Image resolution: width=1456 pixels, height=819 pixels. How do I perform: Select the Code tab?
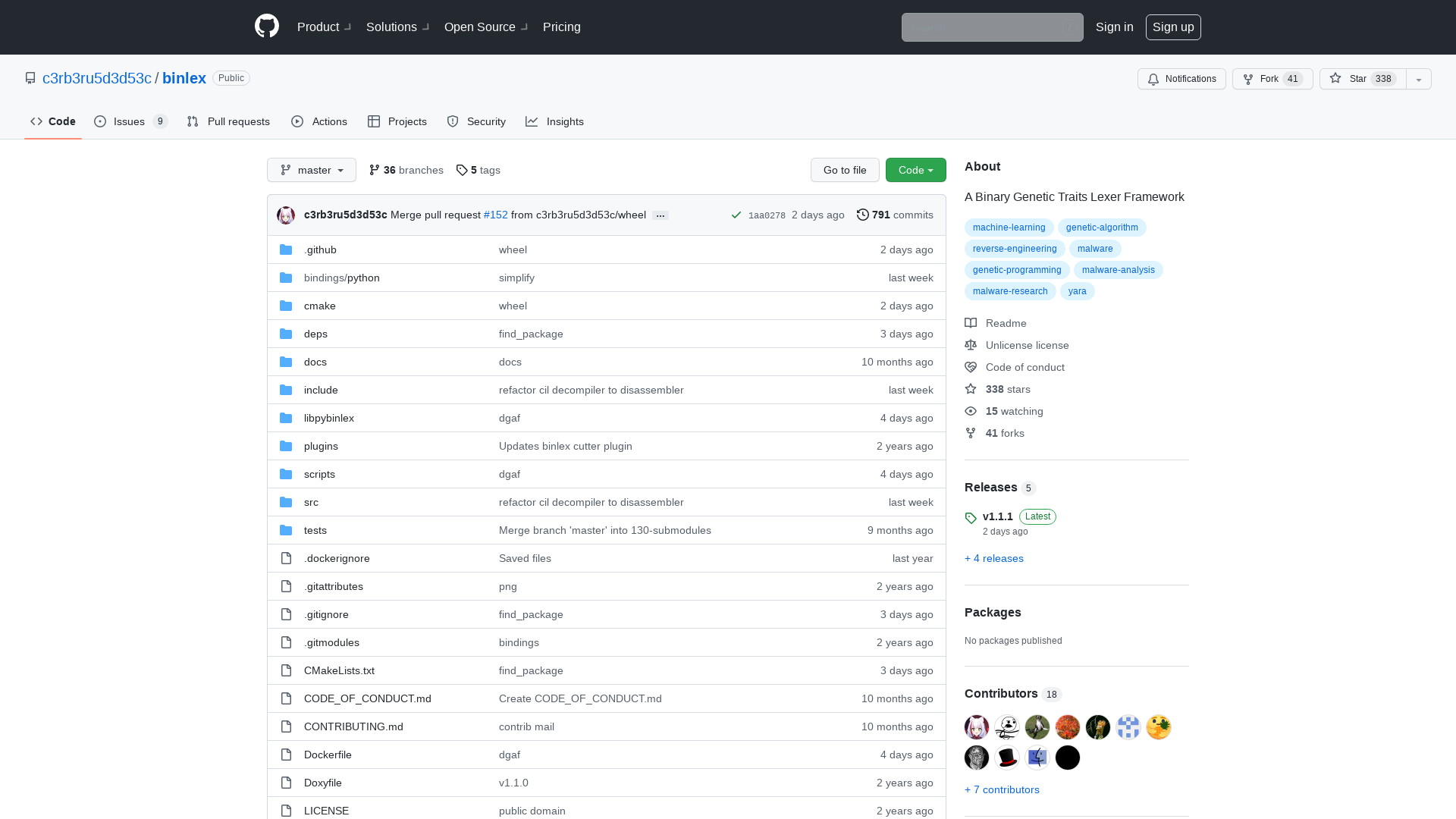pos(53,121)
